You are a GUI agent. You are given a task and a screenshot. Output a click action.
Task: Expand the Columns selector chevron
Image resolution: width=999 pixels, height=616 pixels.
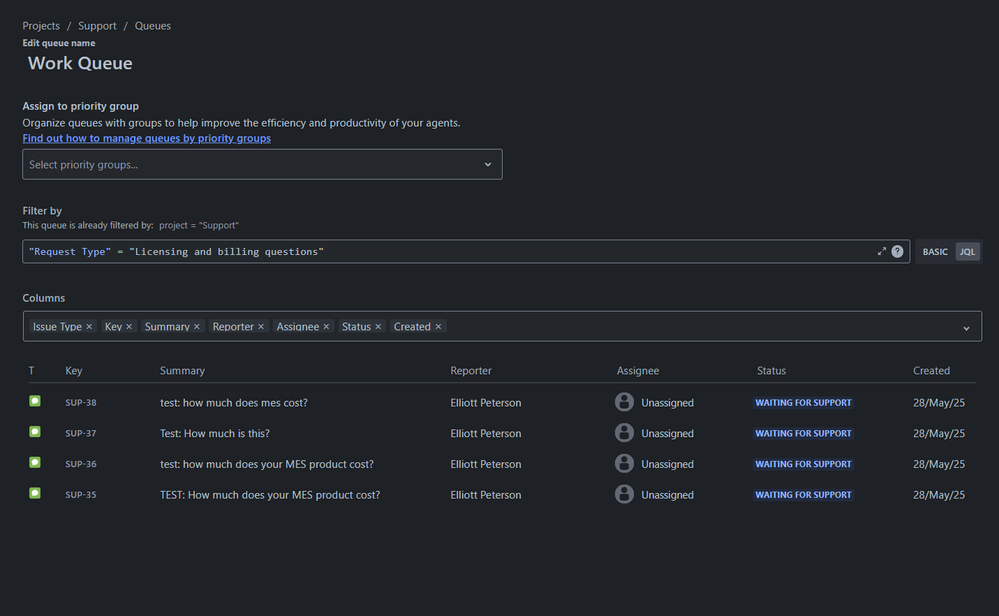[x=966, y=328]
